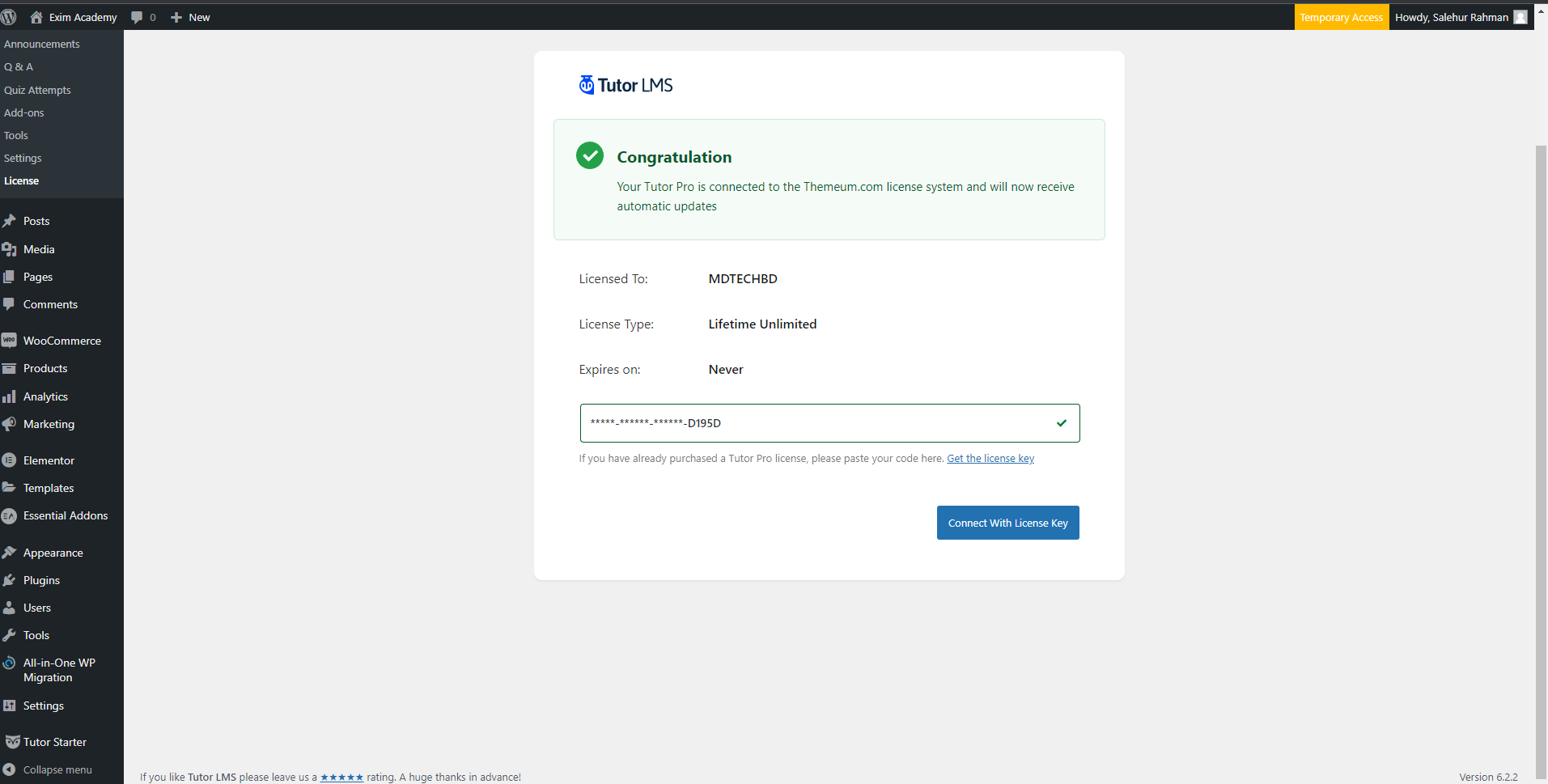Click the Tutor Starter owl icon
The width and height of the screenshot is (1548, 784).
pyautogui.click(x=12, y=742)
